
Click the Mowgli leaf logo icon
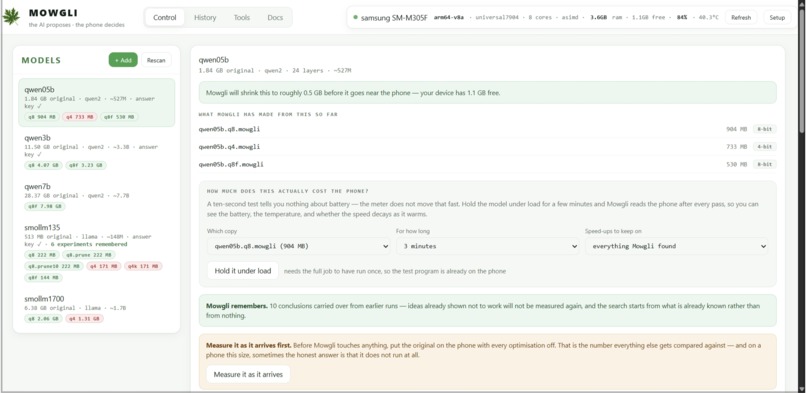(x=11, y=17)
